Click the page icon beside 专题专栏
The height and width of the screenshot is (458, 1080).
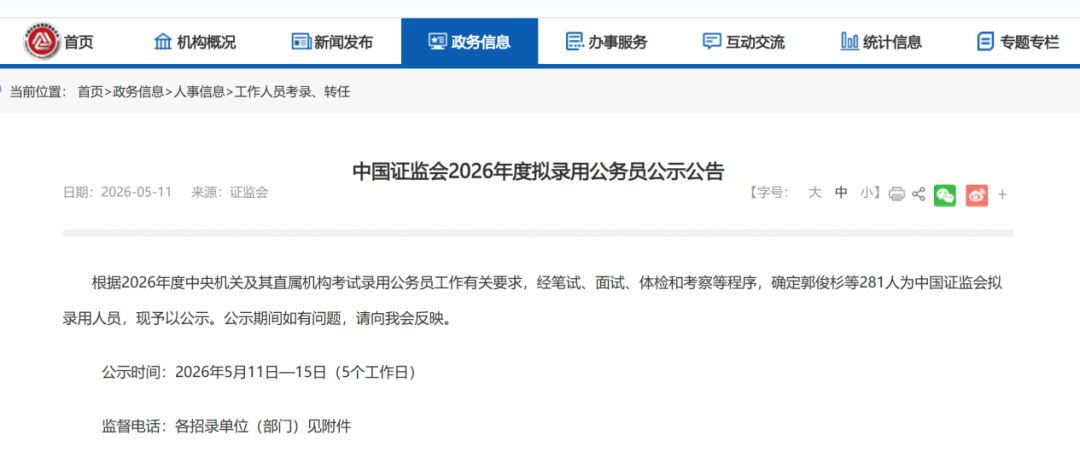[x=986, y=41]
